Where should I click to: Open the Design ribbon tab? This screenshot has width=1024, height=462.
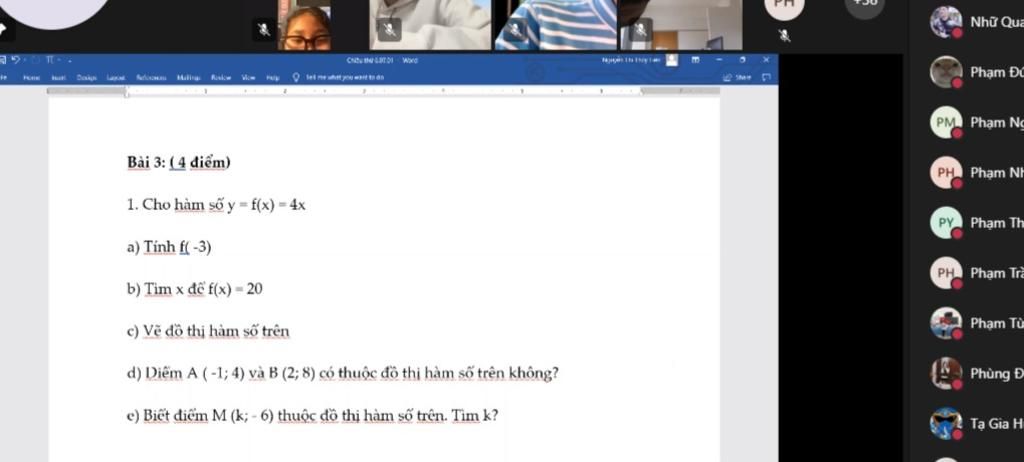(x=86, y=77)
